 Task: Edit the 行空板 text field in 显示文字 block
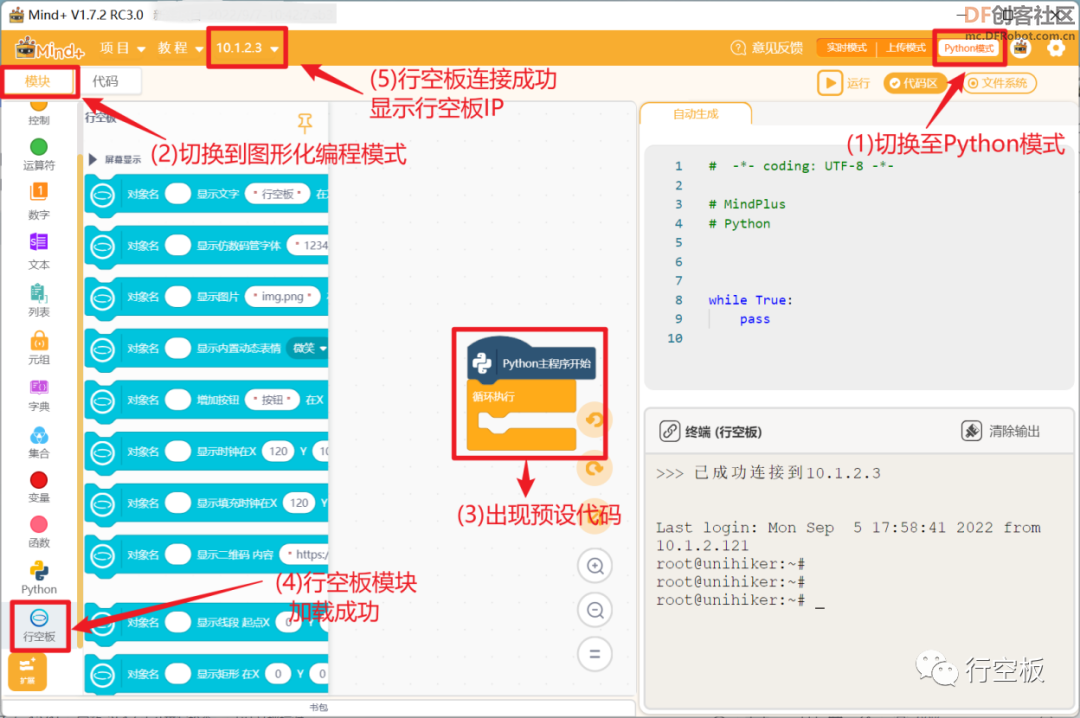tap(278, 194)
